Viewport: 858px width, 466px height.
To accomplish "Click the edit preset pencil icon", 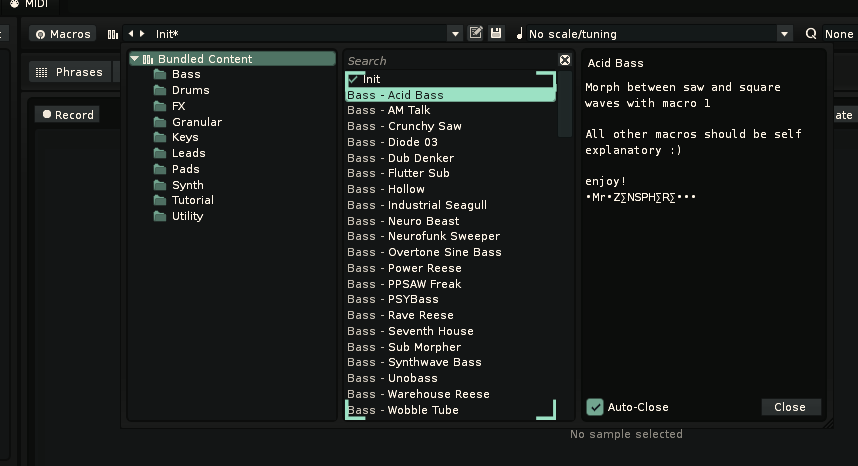I will [476, 33].
